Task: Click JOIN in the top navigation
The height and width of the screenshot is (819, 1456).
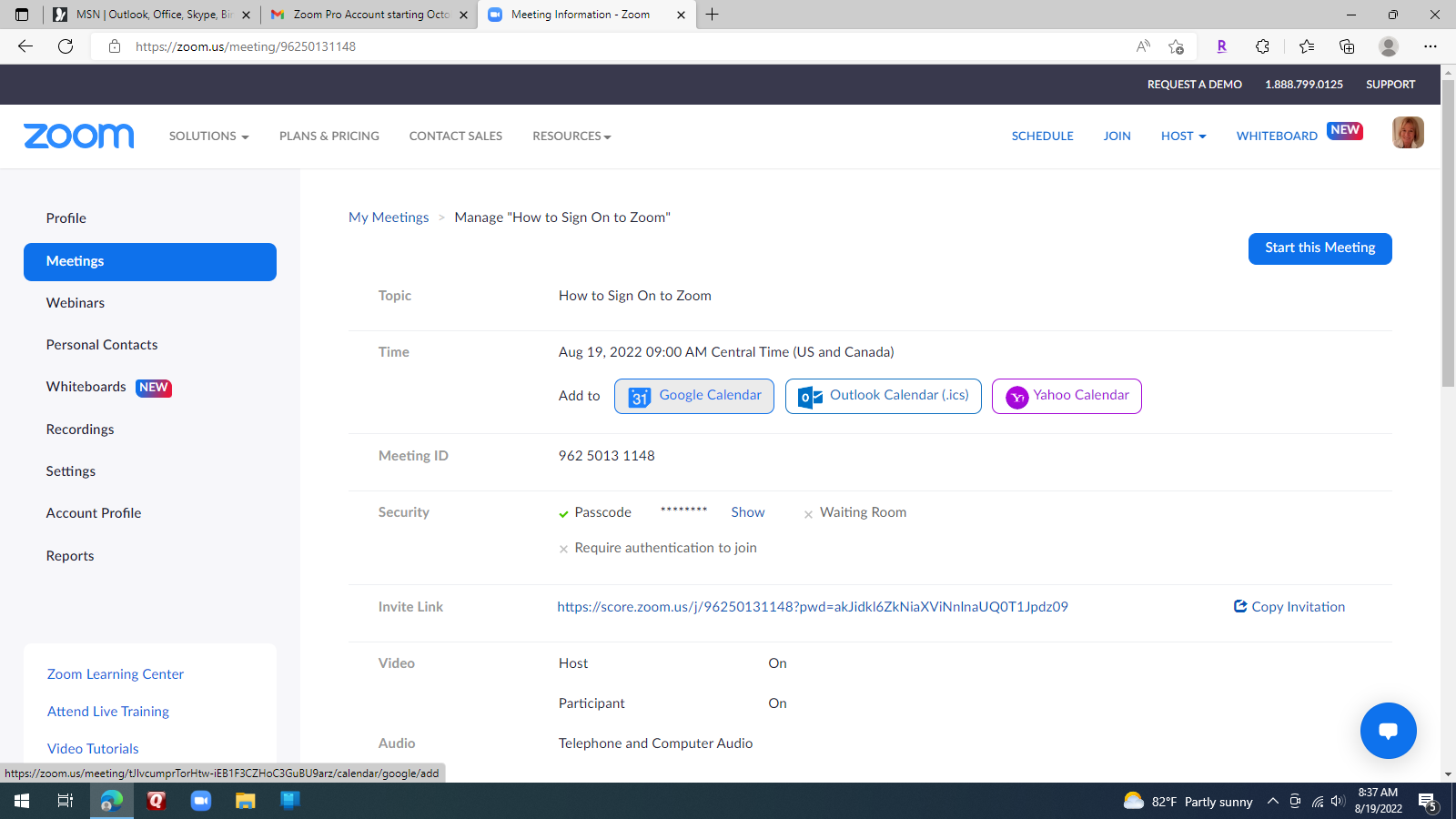Action: 1117,136
